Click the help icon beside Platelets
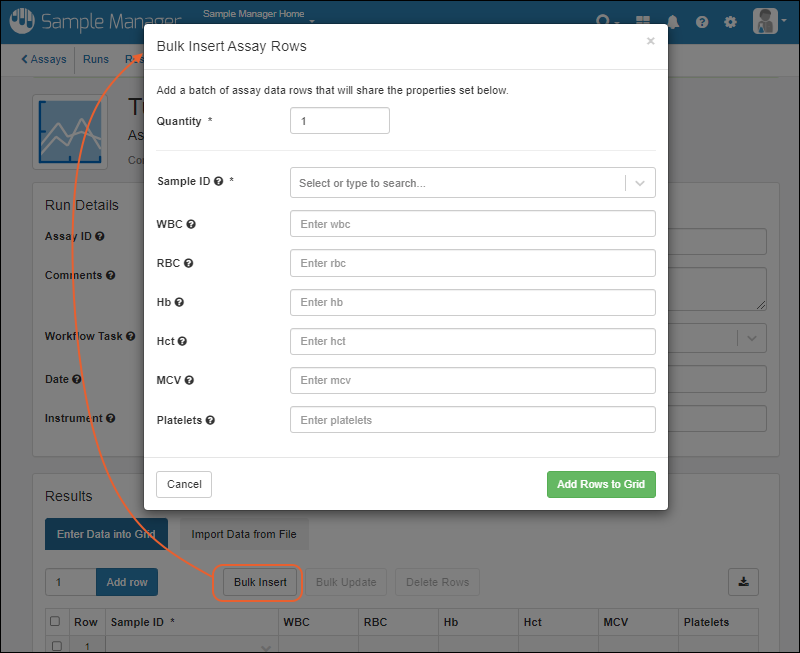 tap(210, 421)
